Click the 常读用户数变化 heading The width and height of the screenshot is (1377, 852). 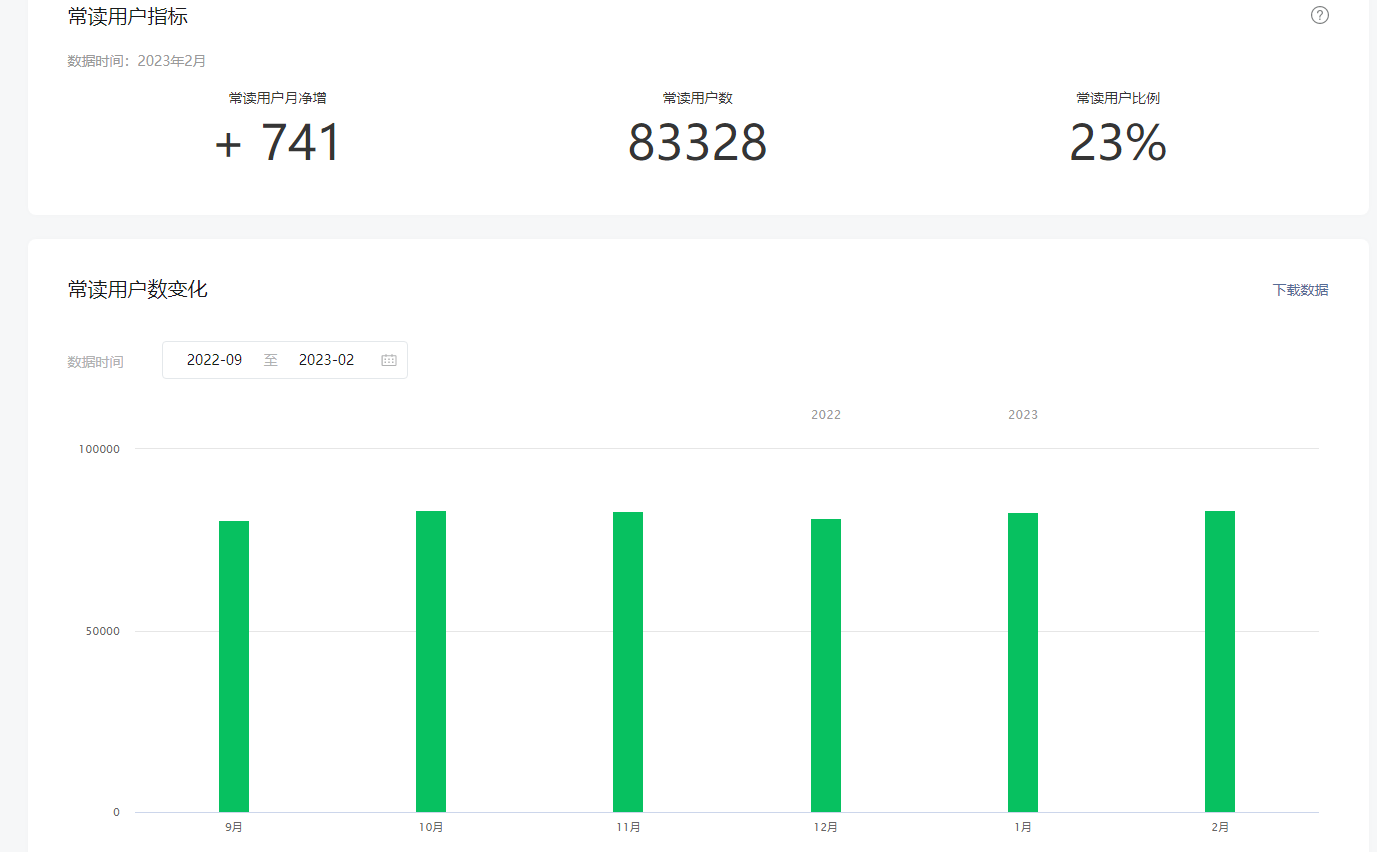138,290
